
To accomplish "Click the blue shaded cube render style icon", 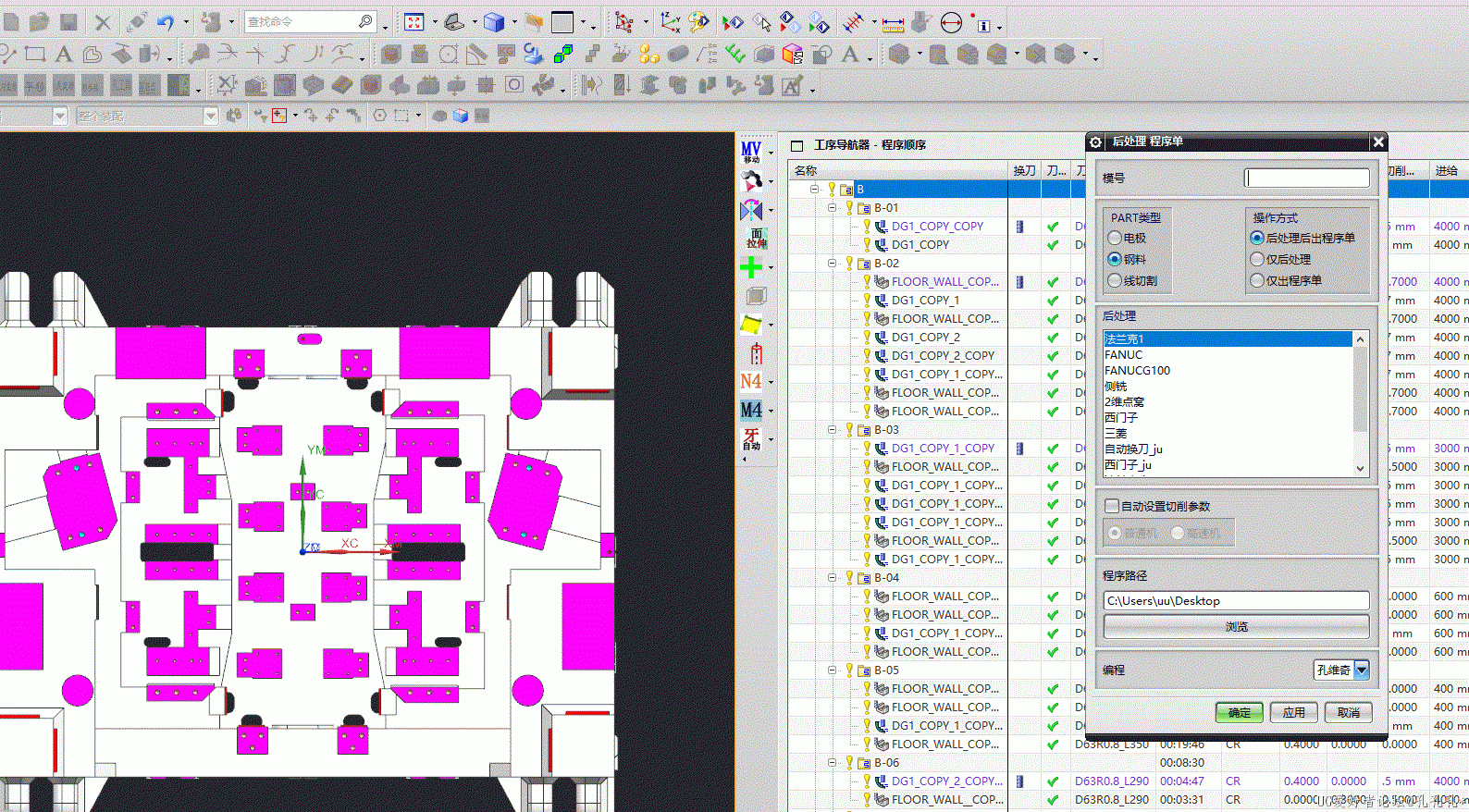I will click(x=495, y=22).
